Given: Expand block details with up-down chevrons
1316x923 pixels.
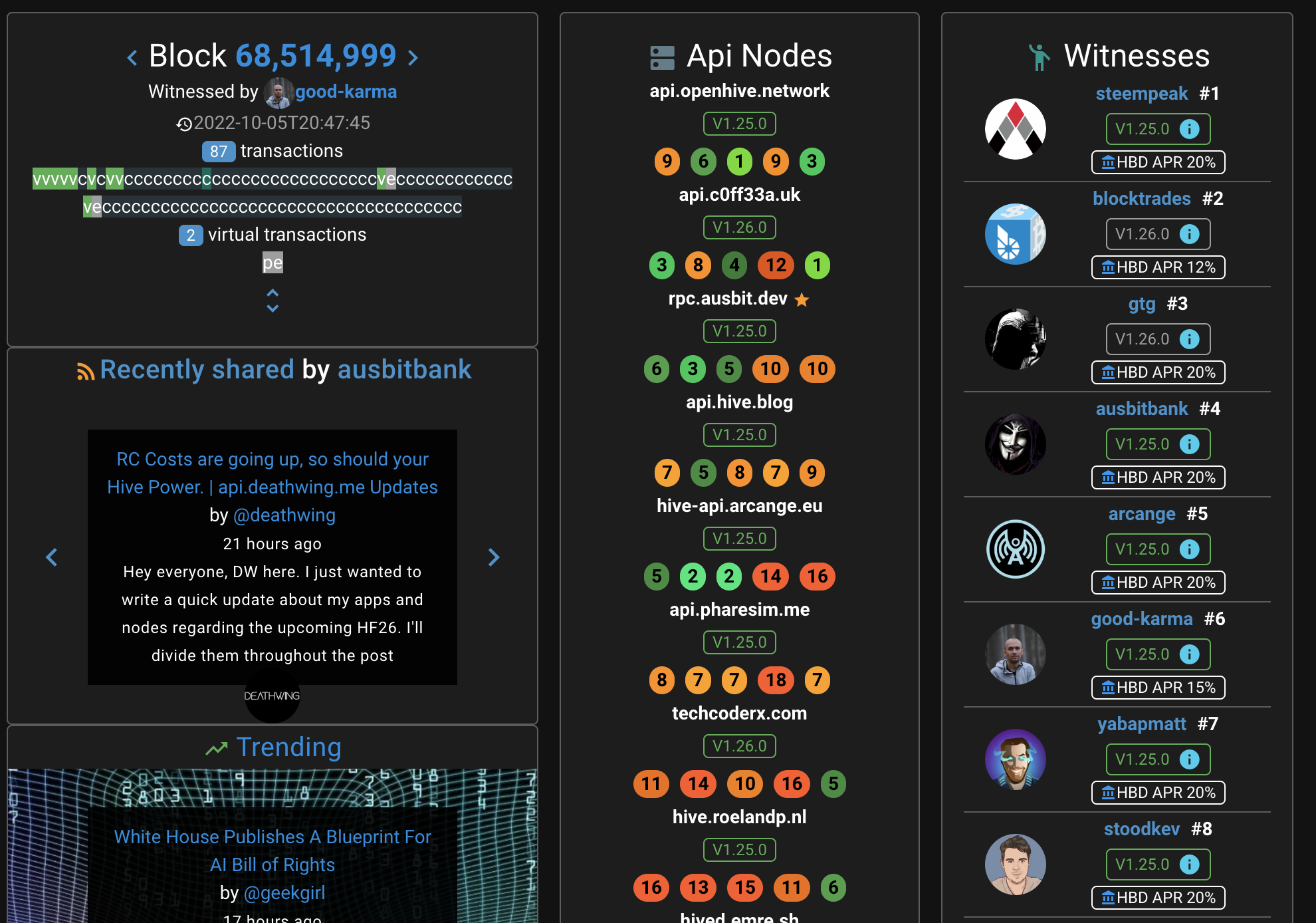Looking at the screenshot, I should (273, 301).
